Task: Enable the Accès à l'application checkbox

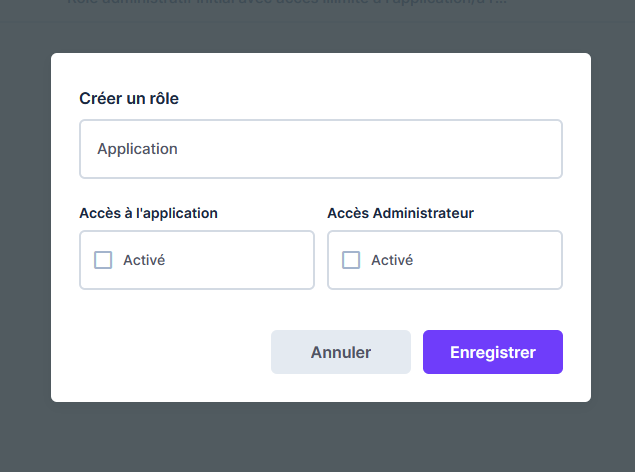Action: tap(103, 260)
